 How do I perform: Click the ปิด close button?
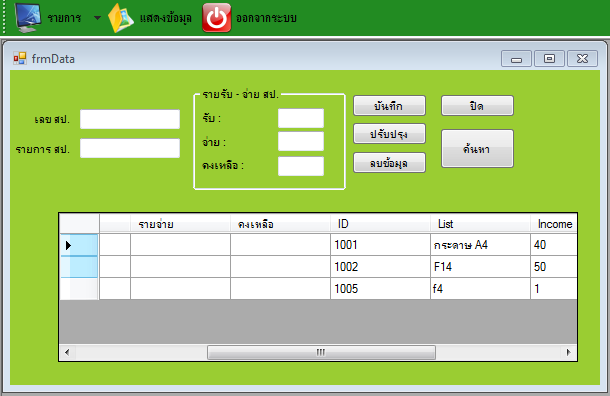[x=477, y=106]
